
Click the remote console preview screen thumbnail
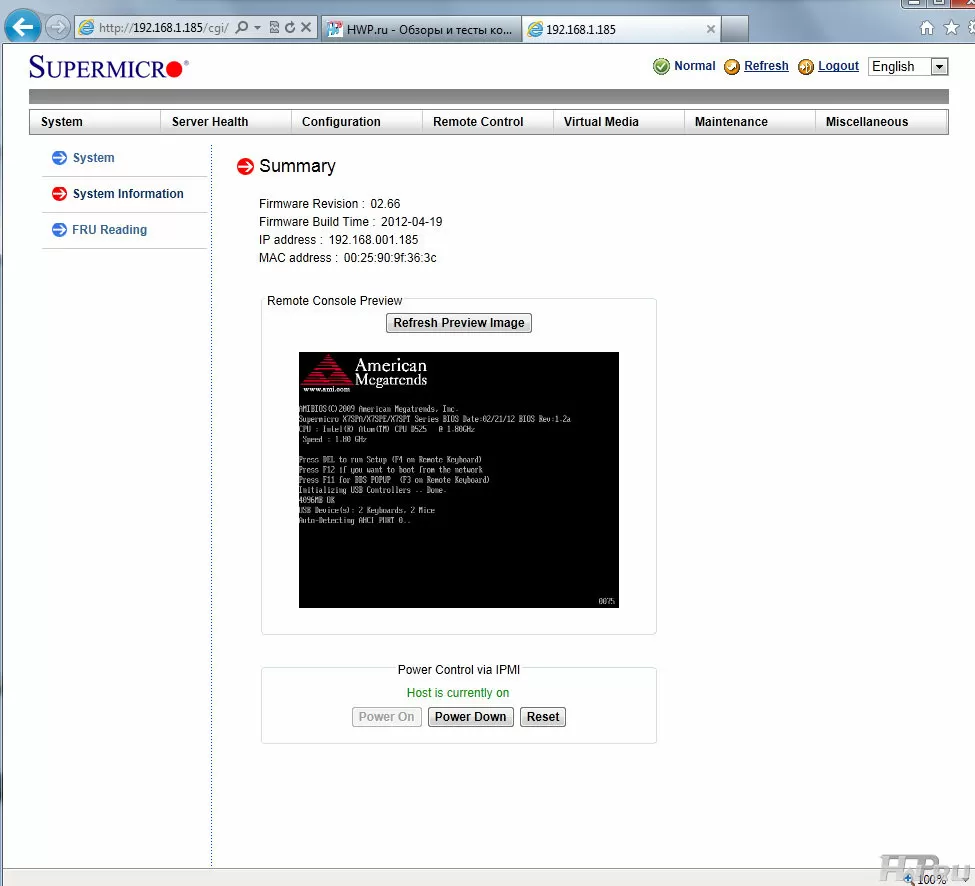(459, 480)
